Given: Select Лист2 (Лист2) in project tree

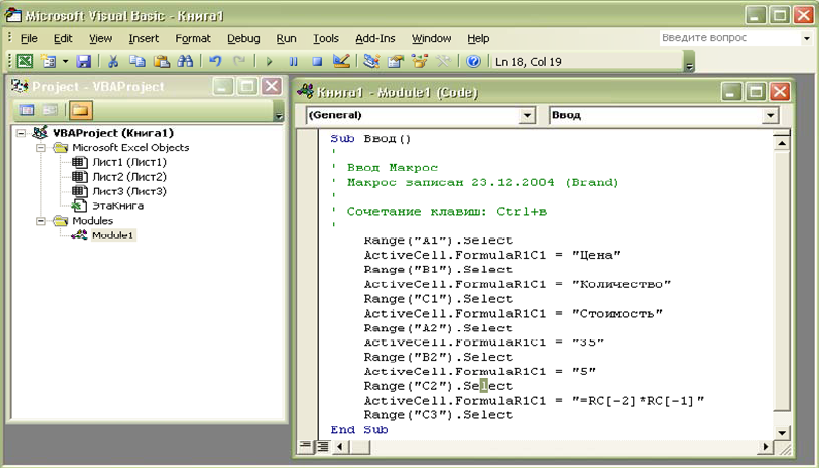Looking at the screenshot, I should pos(130,177).
